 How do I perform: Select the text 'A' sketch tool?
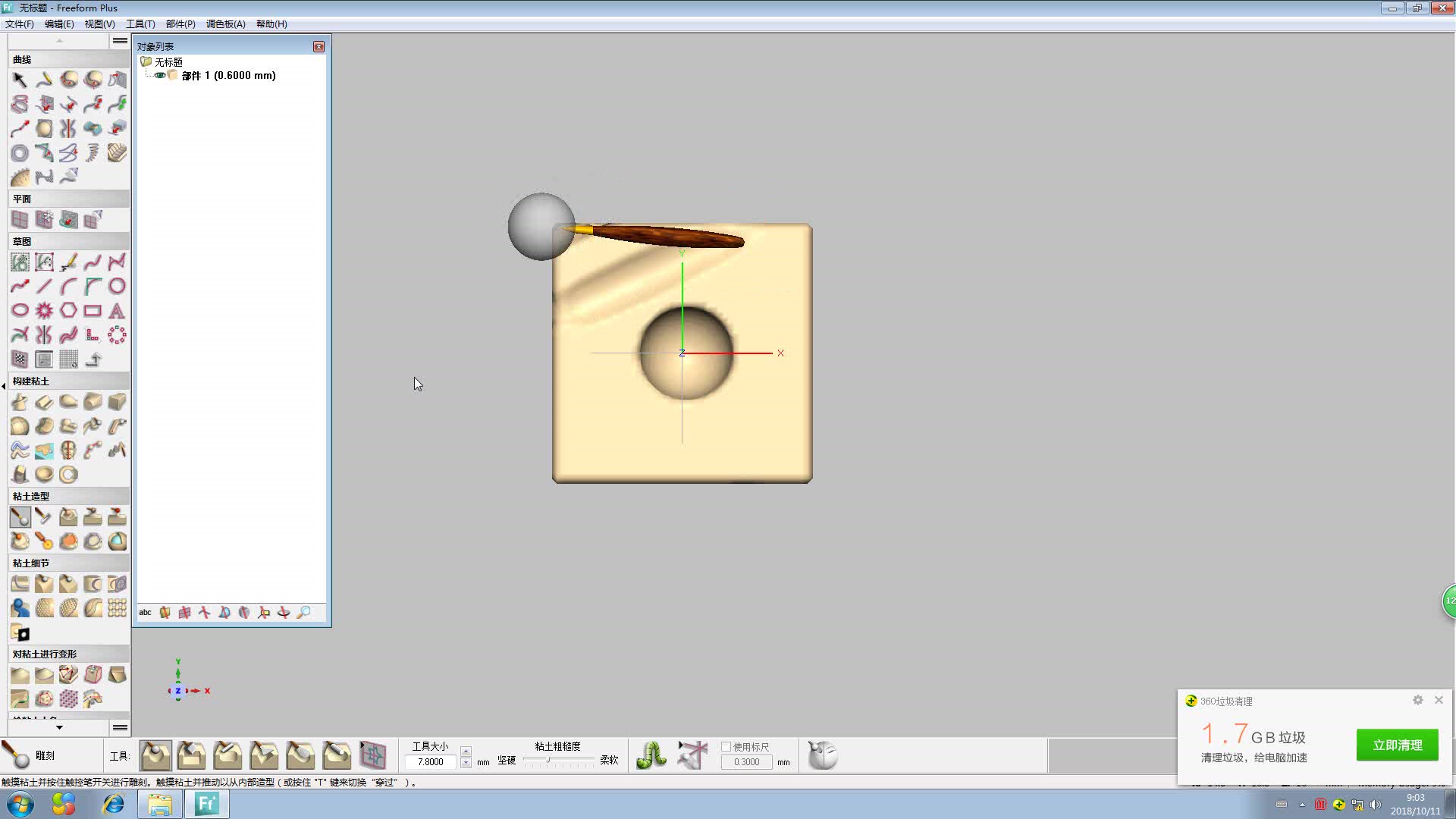coord(117,311)
